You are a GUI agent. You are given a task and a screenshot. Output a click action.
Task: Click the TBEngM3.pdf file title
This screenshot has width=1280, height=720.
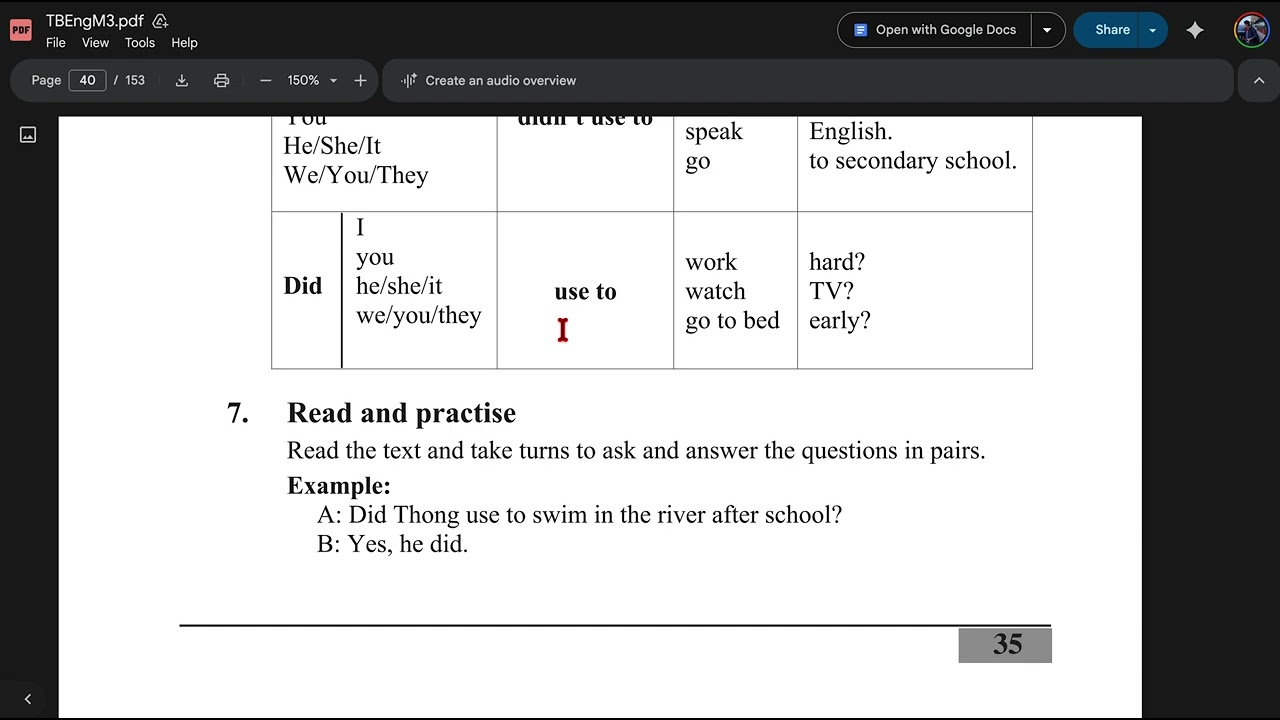[95, 21]
